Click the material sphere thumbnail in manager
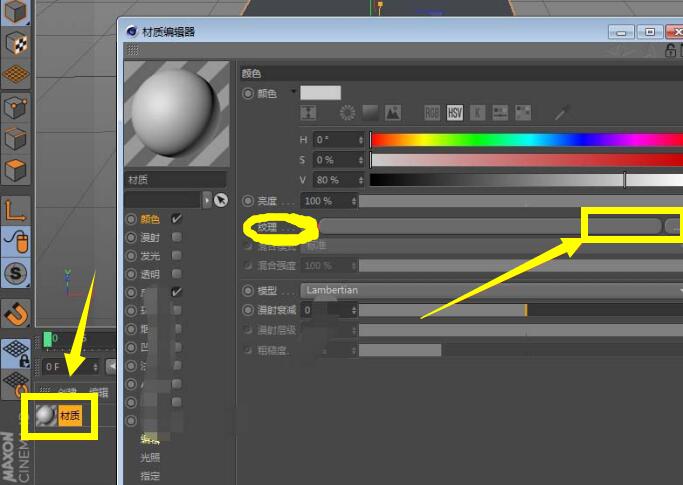683x485 pixels. point(46,416)
